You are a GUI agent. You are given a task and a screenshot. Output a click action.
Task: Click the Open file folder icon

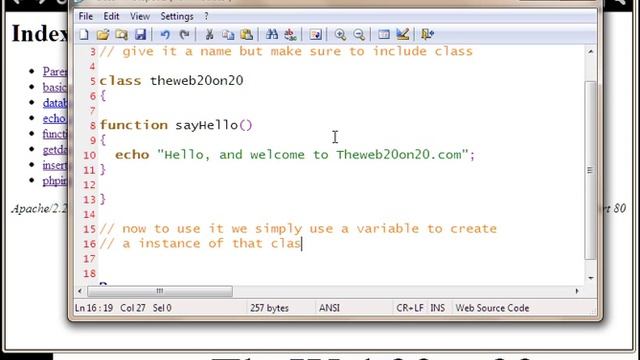(x=103, y=35)
